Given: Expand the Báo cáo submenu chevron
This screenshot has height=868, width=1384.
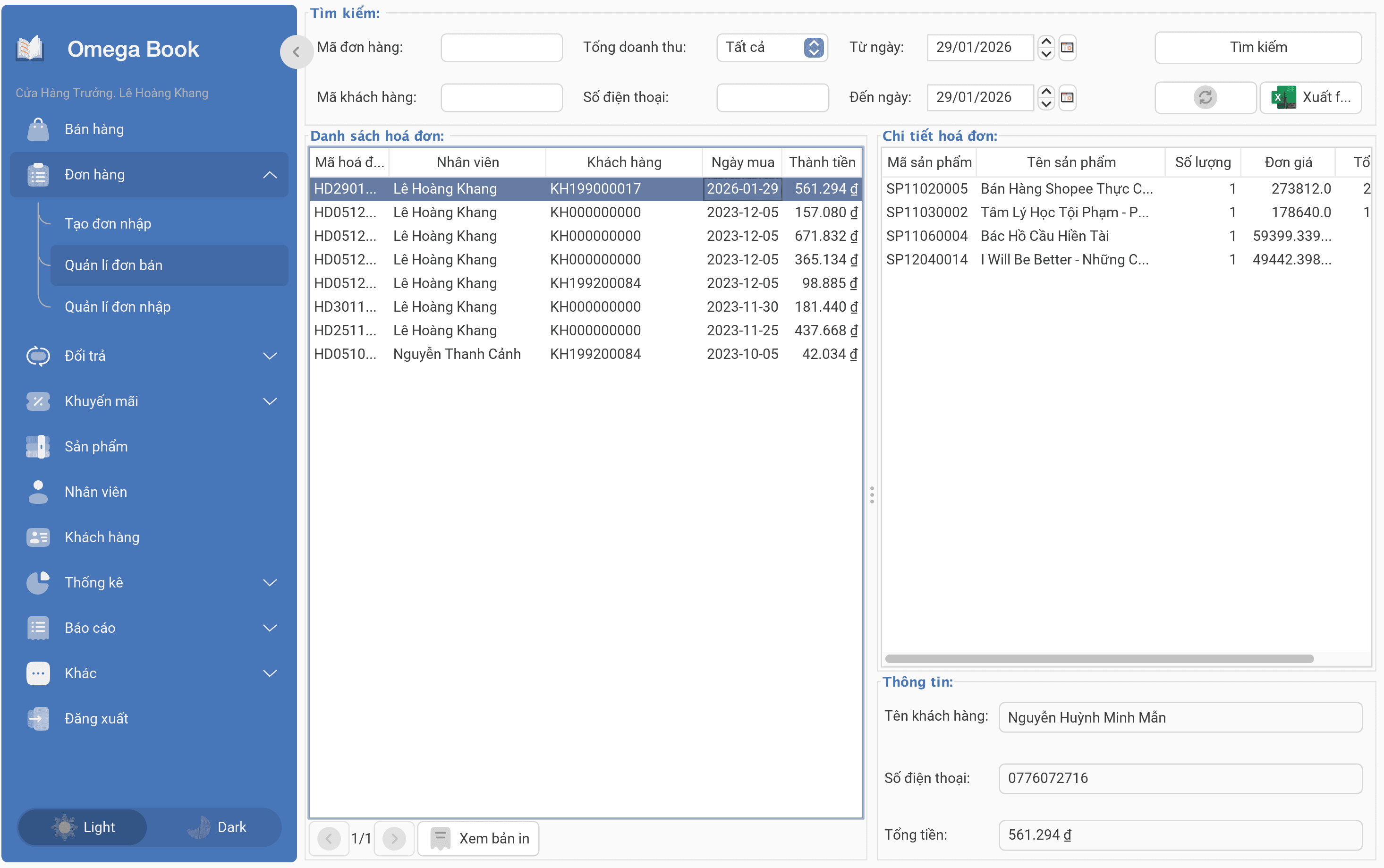Looking at the screenshot, I should point(270,628).
